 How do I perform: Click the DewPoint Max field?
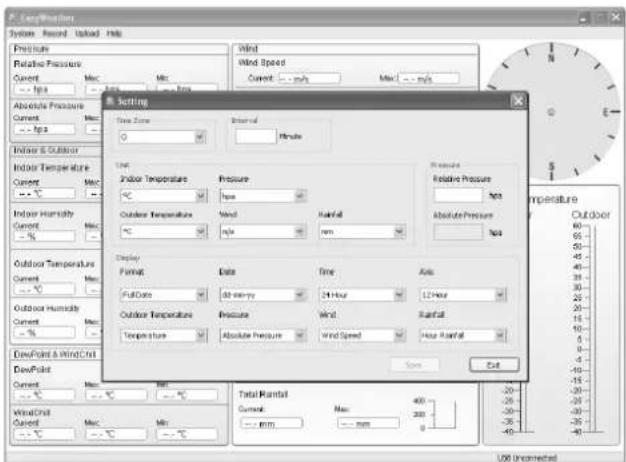tap(116, 396)
